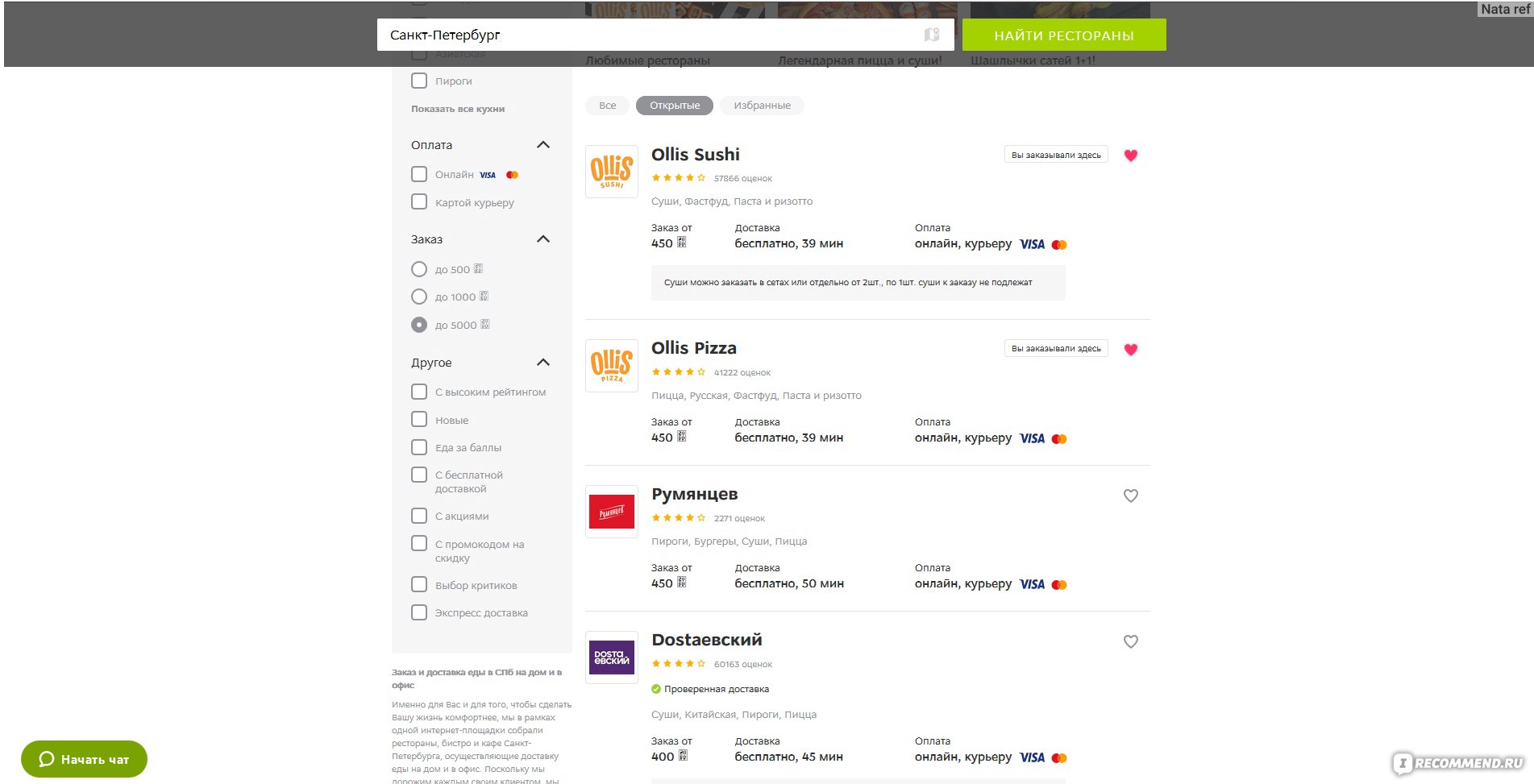Click Ollis Sushi note about sushi sets

click(x=858, y=283)
